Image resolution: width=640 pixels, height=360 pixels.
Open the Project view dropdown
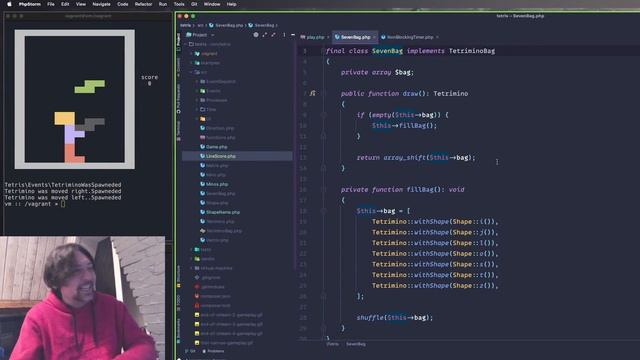(200, 35)
